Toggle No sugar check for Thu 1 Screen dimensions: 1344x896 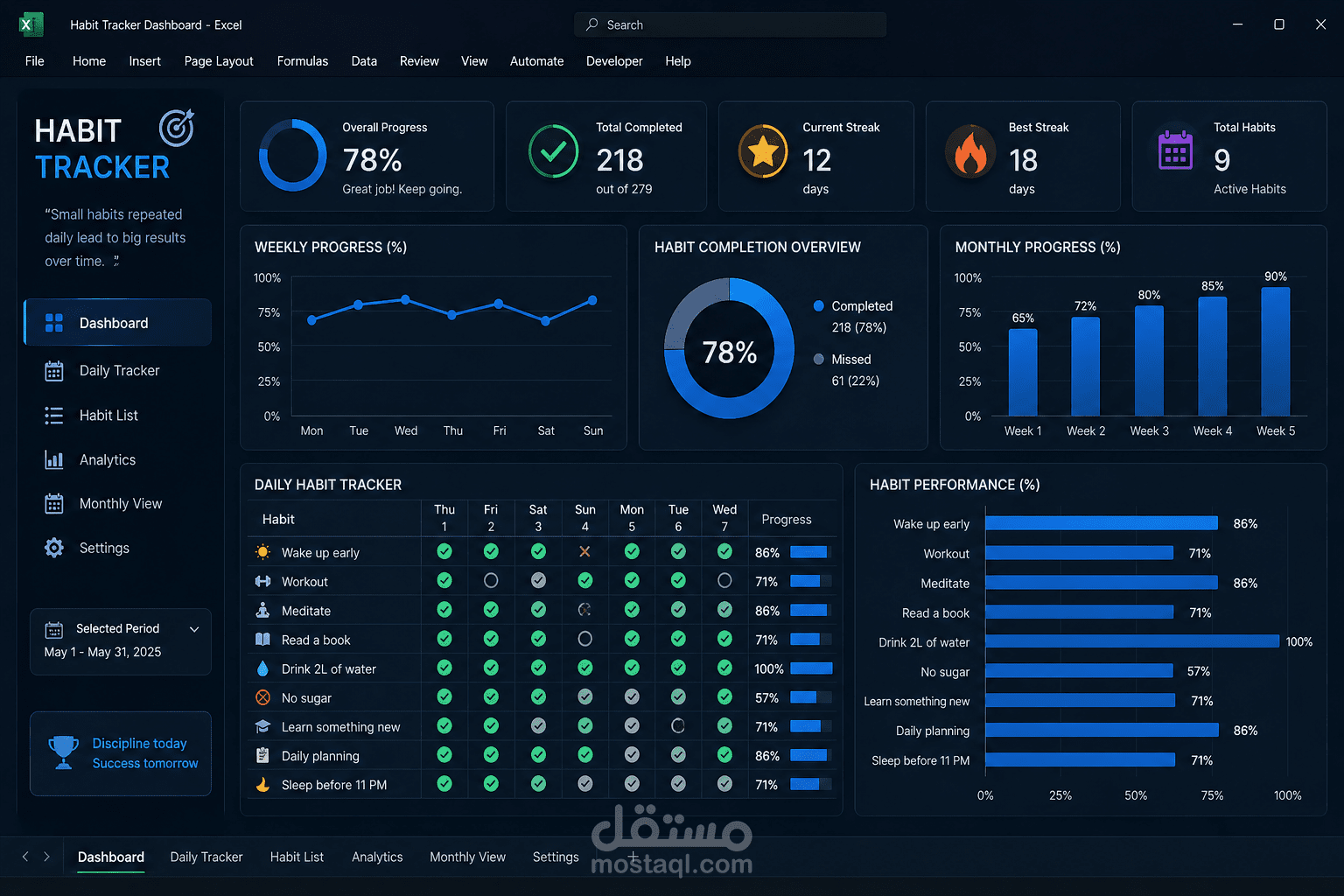point(444,696)
